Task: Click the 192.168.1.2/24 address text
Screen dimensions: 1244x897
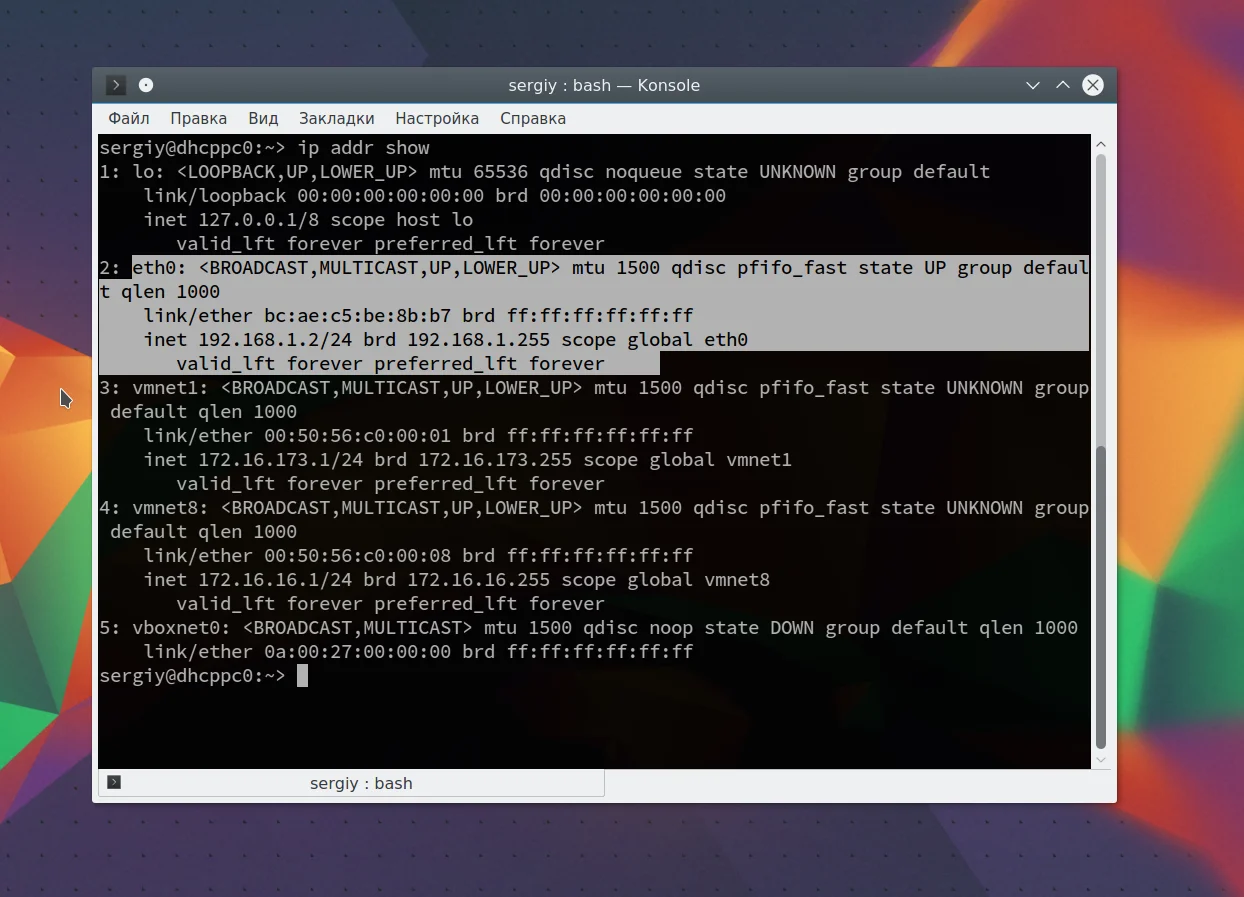Action: (x=275, y=340)
